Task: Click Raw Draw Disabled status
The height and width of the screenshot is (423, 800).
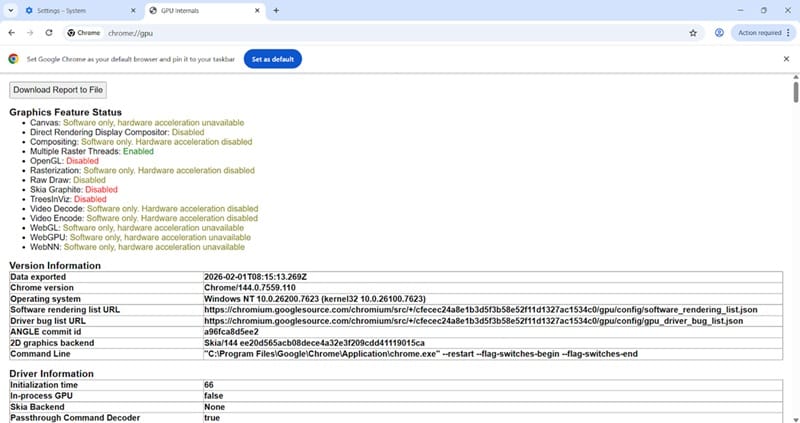Action: pos(89,180)
